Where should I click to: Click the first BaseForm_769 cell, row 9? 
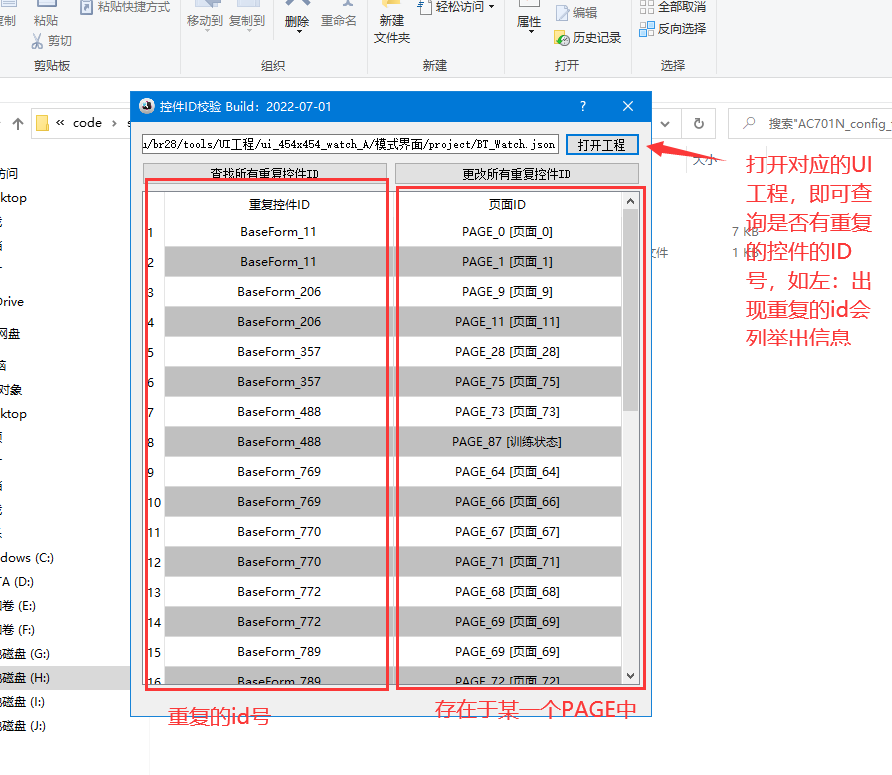tap(279, 472)
